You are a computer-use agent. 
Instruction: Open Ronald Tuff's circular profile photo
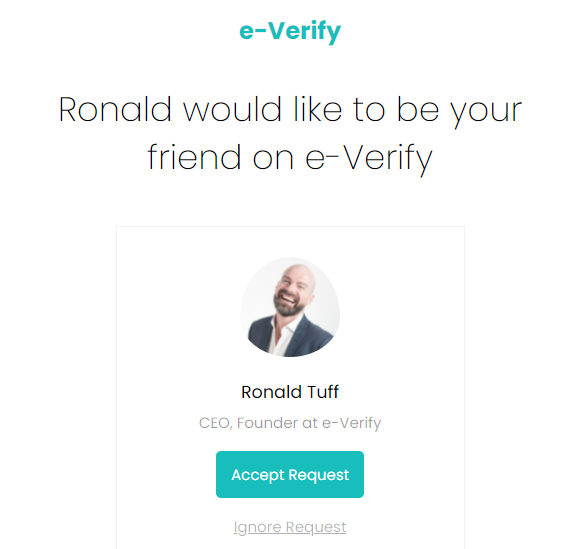(x=290, y=307)
